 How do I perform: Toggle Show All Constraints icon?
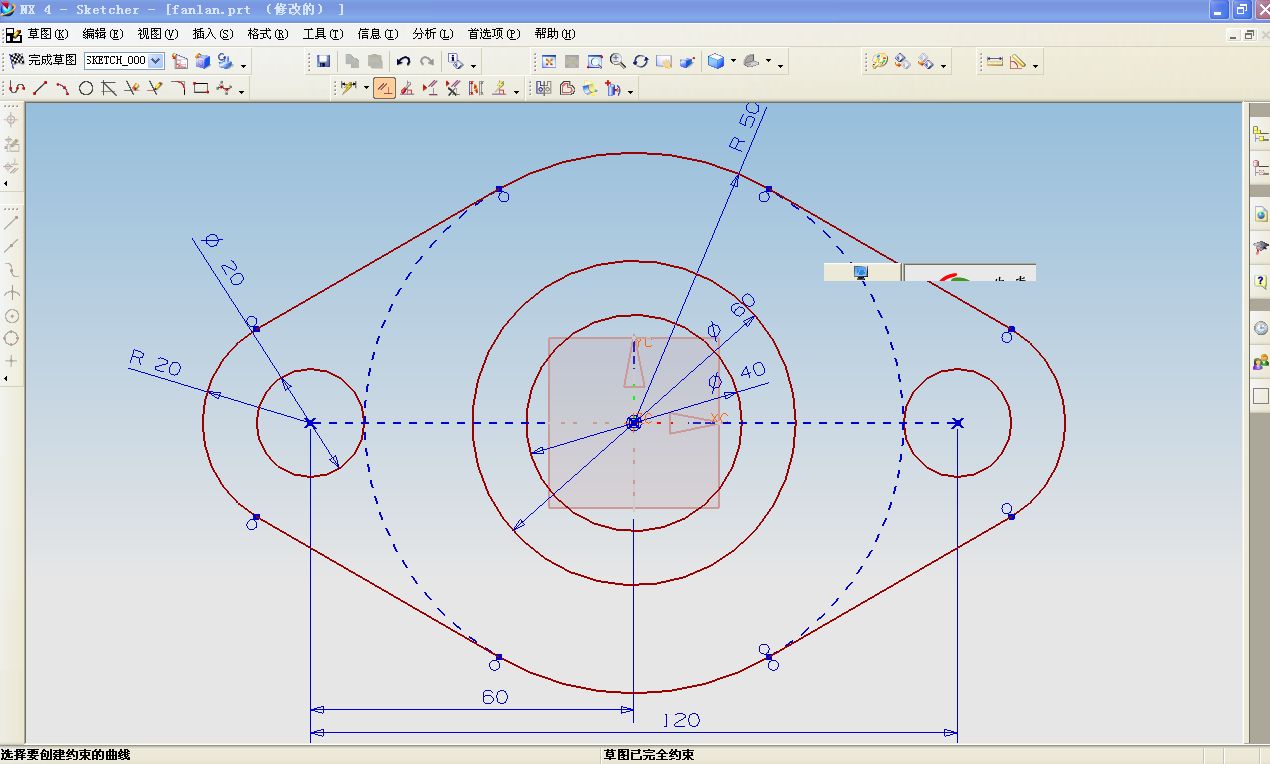tap(430, 88)
